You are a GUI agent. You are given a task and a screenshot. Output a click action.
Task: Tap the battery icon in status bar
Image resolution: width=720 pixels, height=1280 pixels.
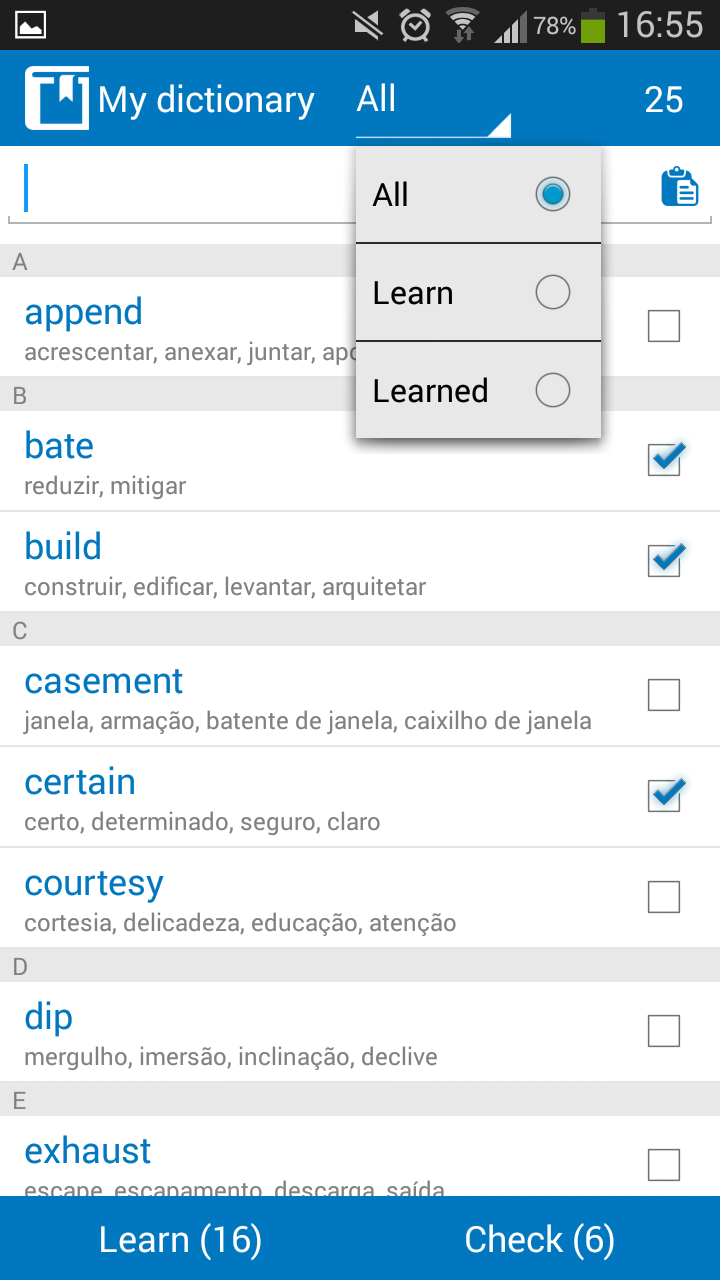[x=594, y=25]
